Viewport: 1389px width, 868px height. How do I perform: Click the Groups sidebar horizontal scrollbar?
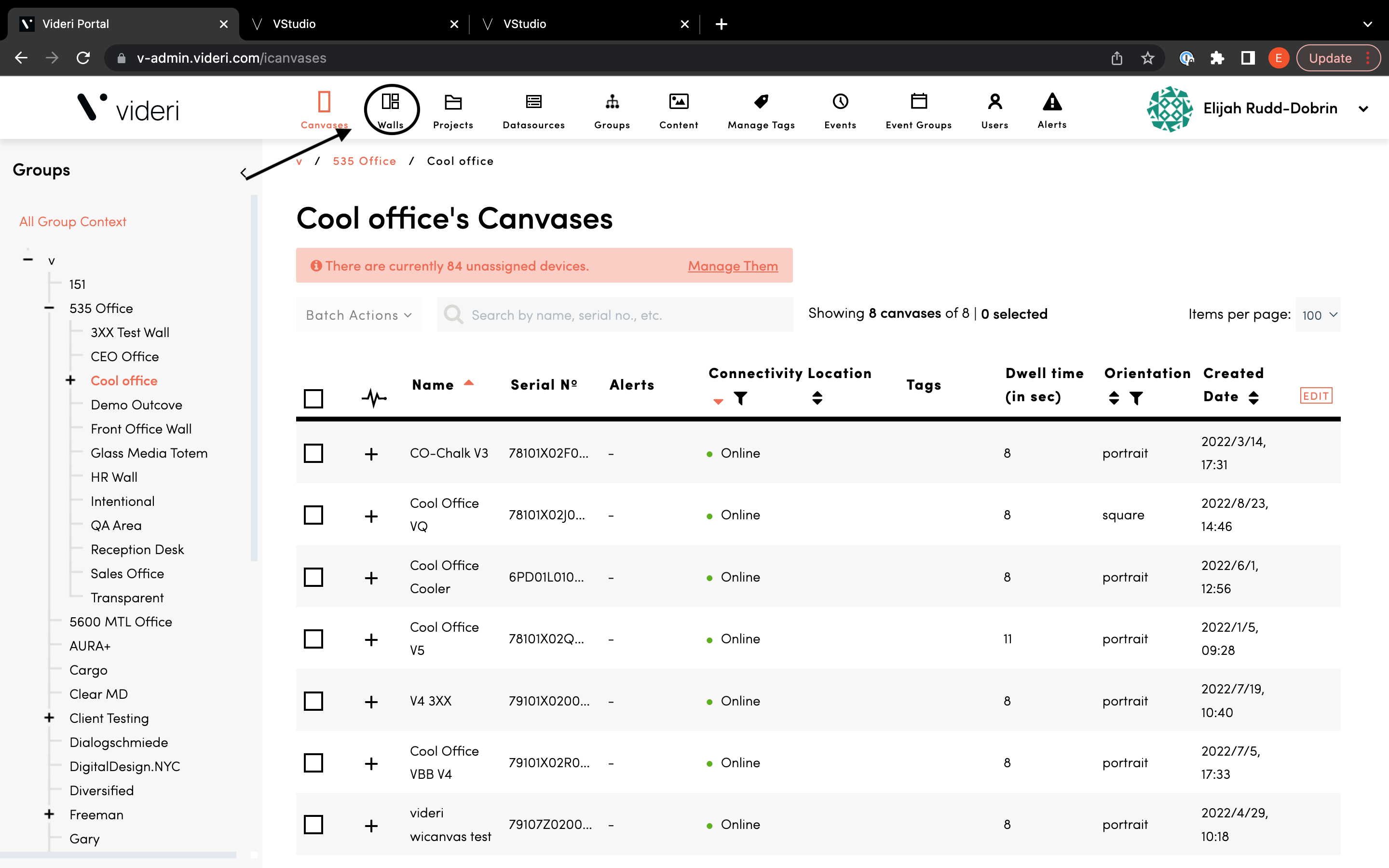[118, 855]
